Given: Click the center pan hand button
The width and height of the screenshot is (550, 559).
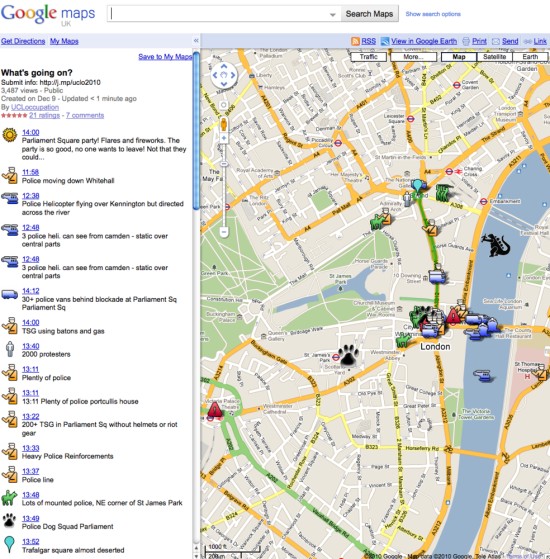Looking at the screenshot, I should click(x=223, y=75).
